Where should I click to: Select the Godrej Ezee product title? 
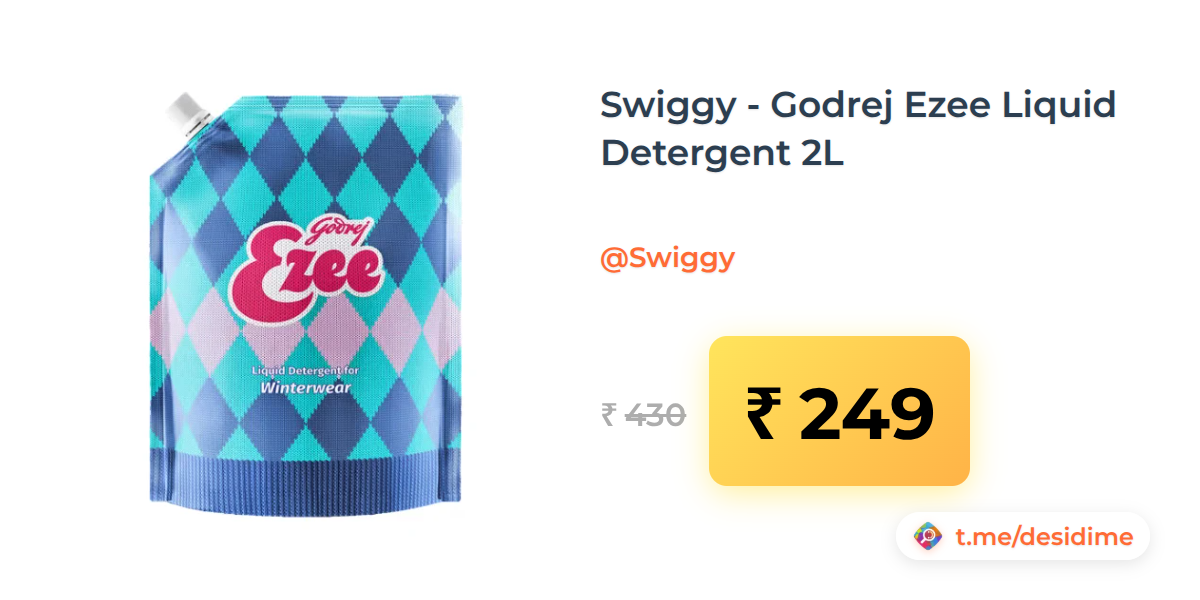click(x=858, y=129)
